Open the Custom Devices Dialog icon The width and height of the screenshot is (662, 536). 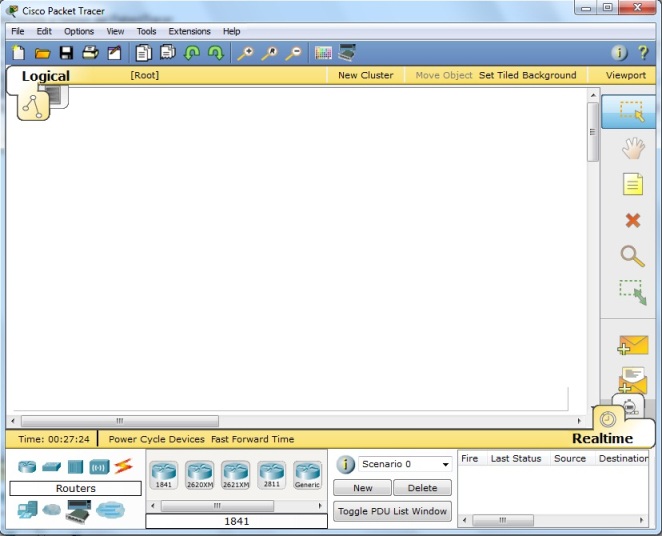tap(347, 52)
